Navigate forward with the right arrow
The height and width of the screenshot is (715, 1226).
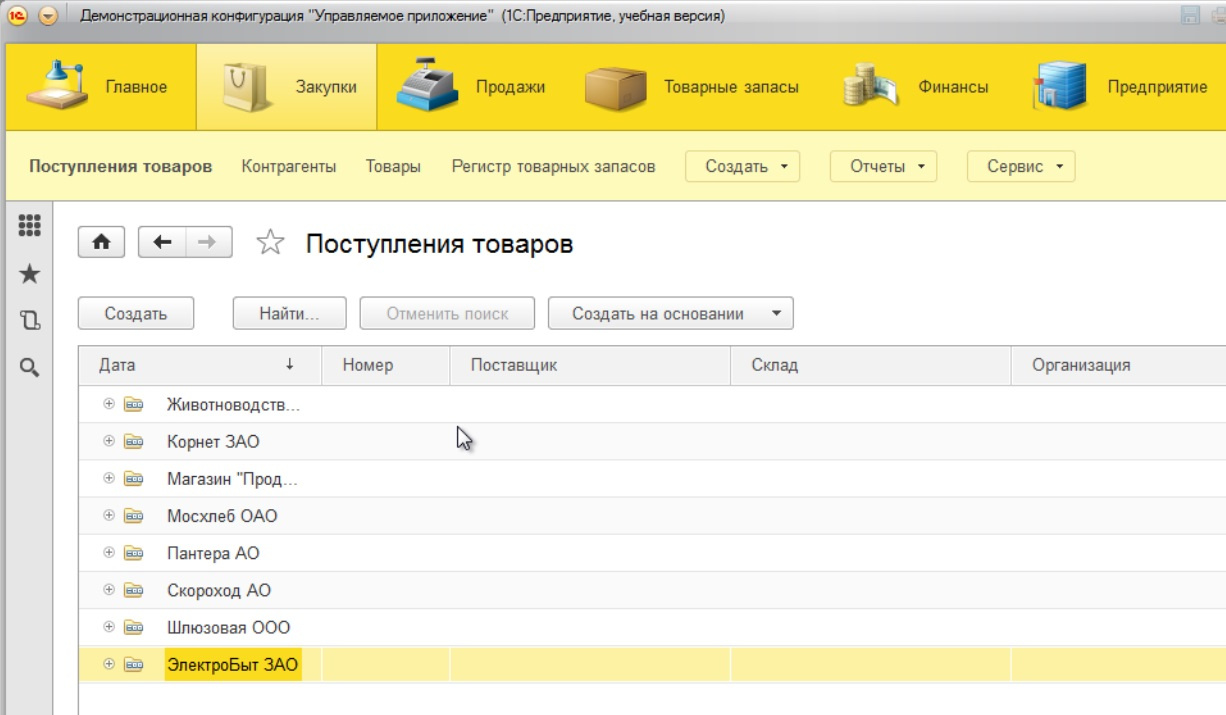[208, 242]
